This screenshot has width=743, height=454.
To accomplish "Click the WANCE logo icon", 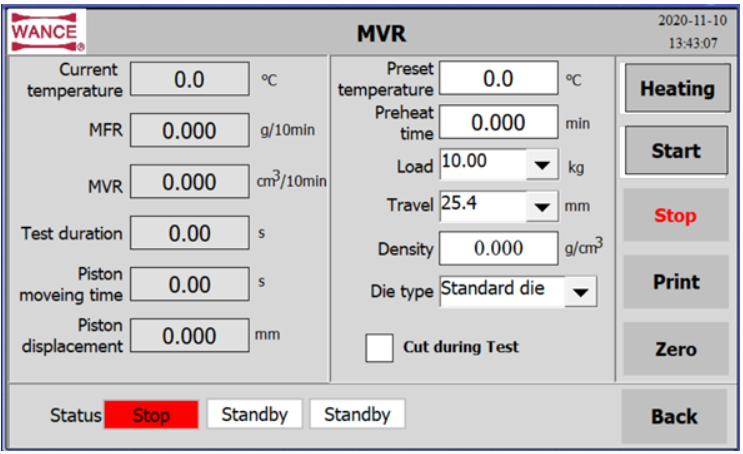I will click(x=47, y=31).
